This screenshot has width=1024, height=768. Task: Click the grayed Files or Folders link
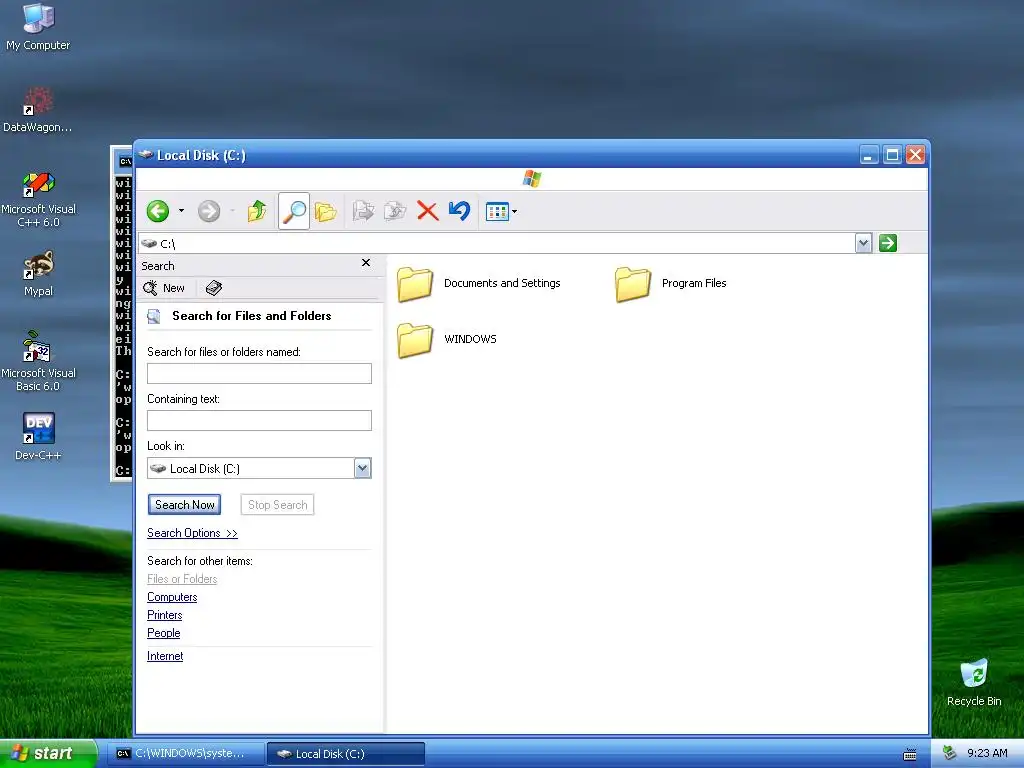182,579
